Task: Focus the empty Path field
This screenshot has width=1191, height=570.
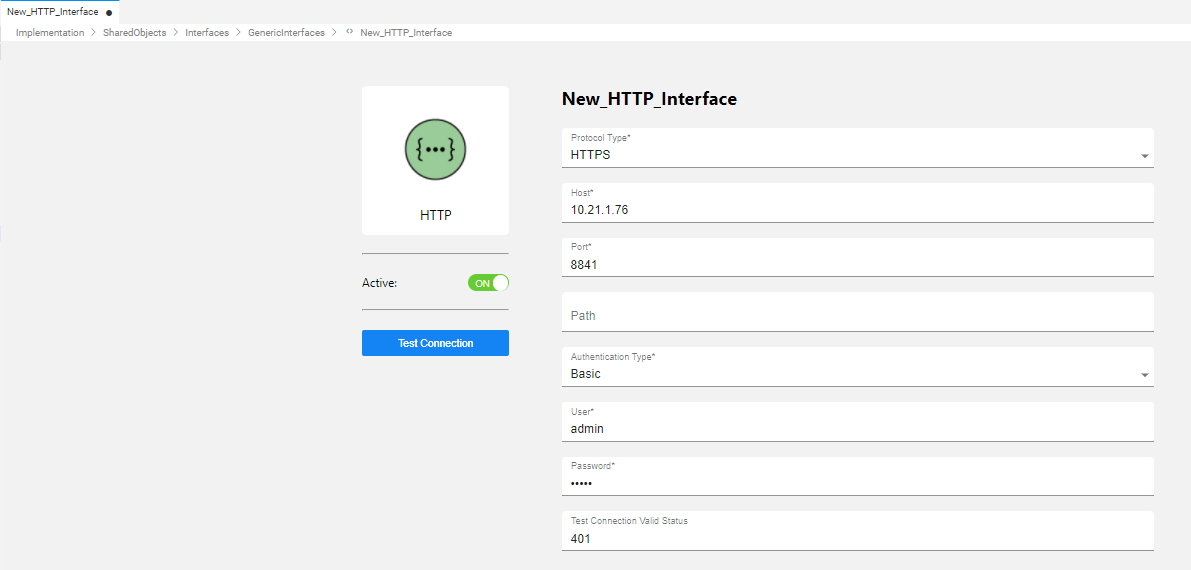Action: click(856, 315)
